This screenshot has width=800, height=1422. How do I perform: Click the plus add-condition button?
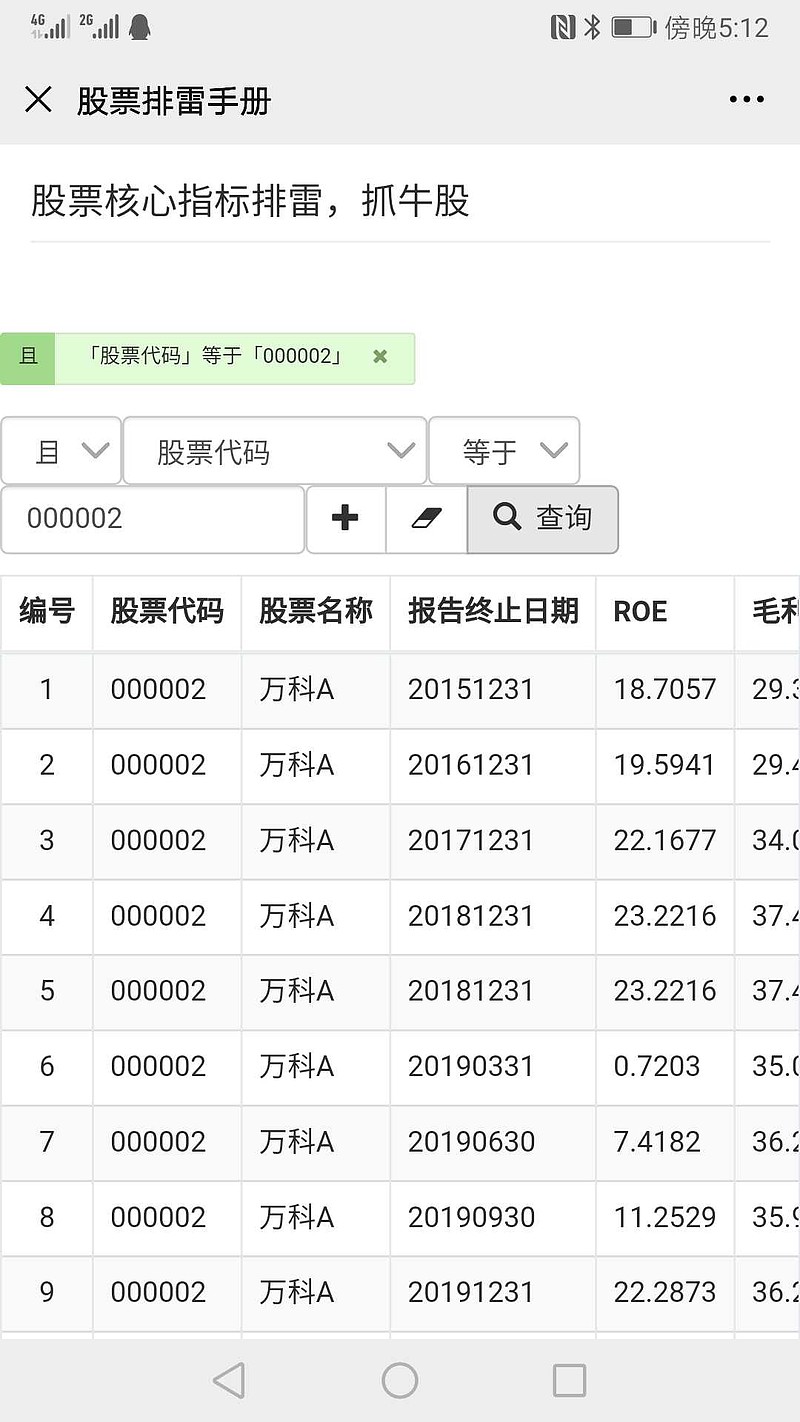click(346, 518)
